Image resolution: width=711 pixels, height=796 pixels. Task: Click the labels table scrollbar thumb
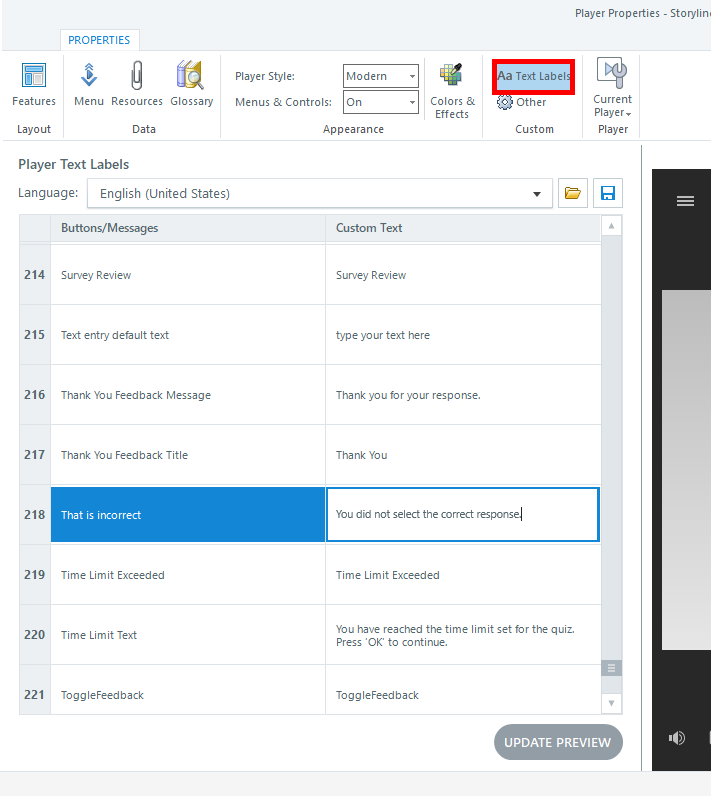(612, 668)
